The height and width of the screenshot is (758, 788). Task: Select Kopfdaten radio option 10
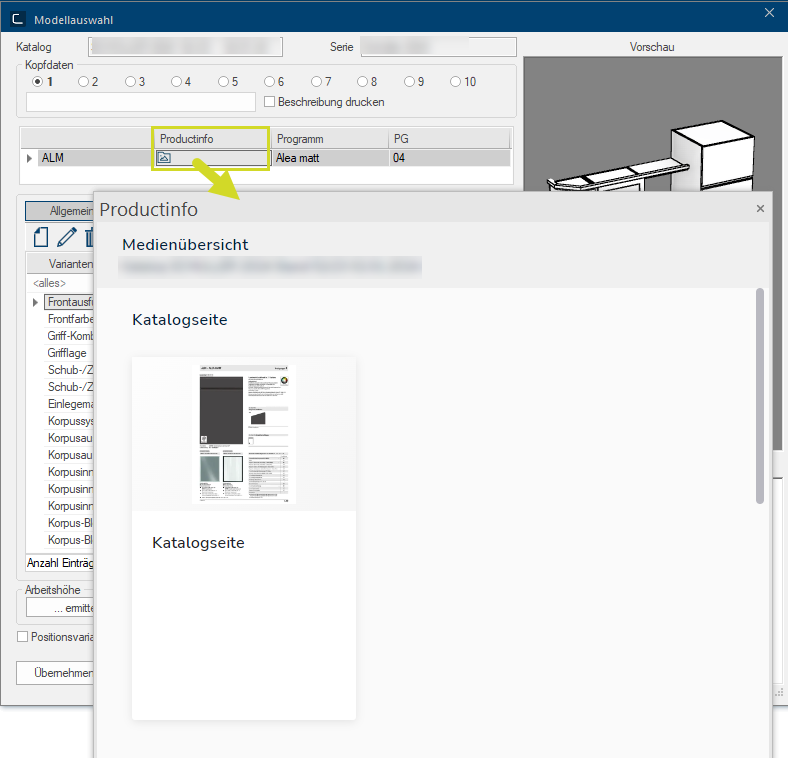coord(456,82)
